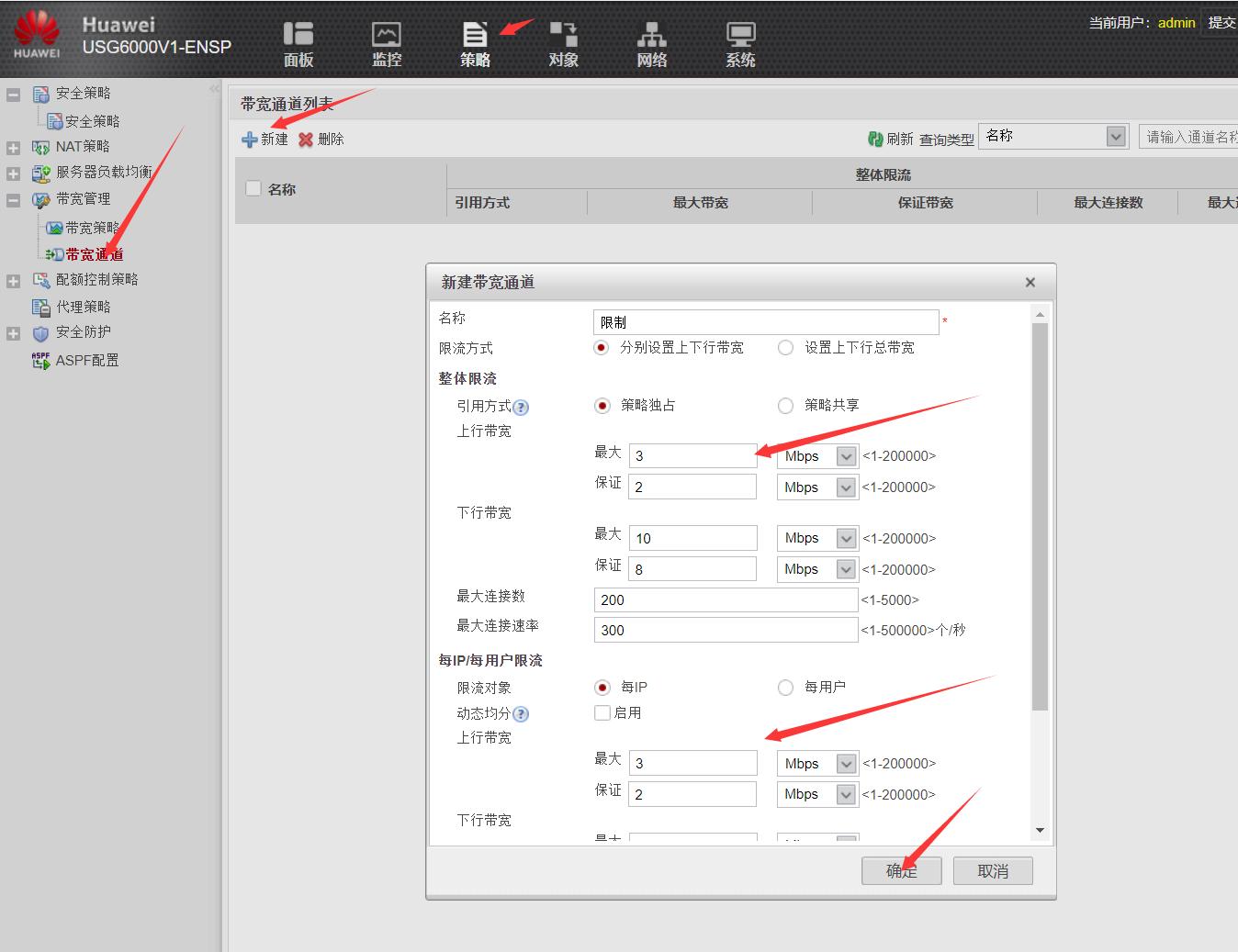The image size is (1238, 952).
Task: Select the 策略共享 radio option
Action: pyautogui.click(x=786, y=405)
